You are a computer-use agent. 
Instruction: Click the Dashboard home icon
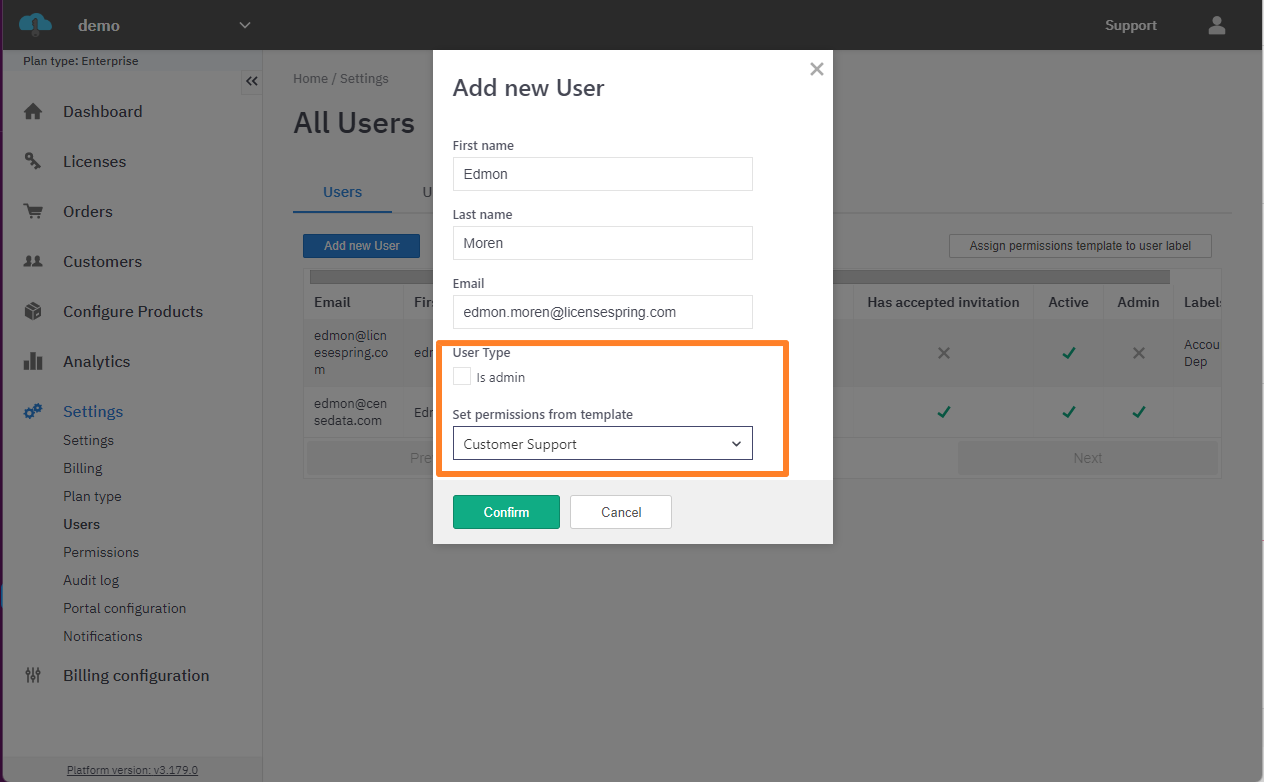click(33, 112)
